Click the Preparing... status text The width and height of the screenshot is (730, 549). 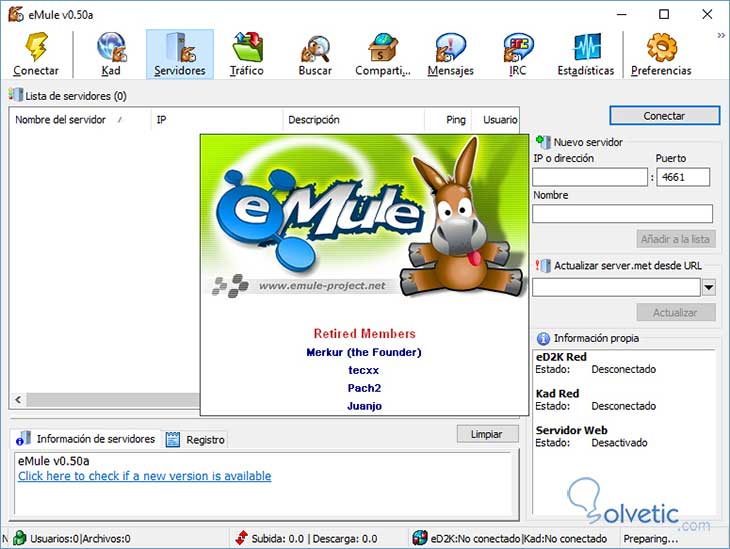pyautogui.click(x=650, y=538)
